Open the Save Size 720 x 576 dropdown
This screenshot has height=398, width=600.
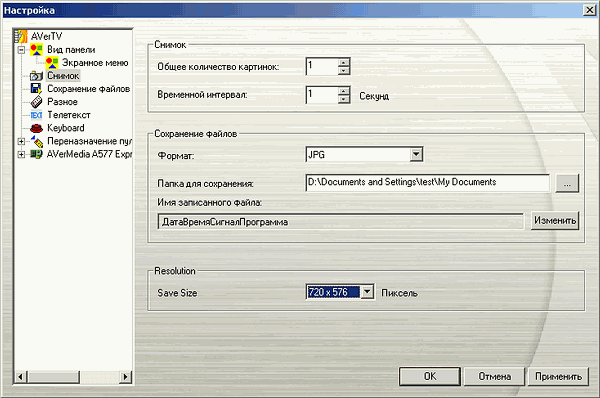point(367,292)
